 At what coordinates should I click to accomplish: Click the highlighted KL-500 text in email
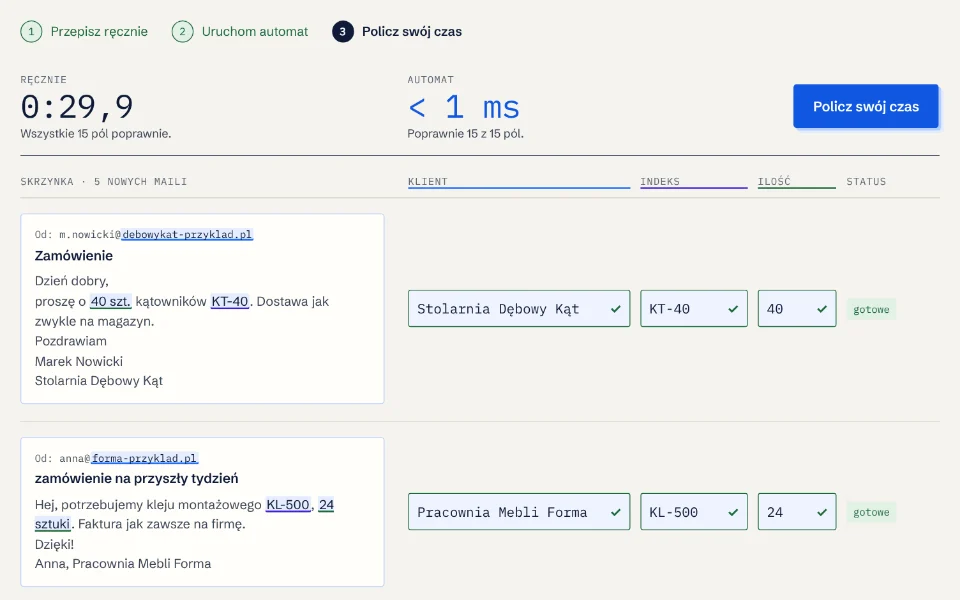(x=288, y=504)
